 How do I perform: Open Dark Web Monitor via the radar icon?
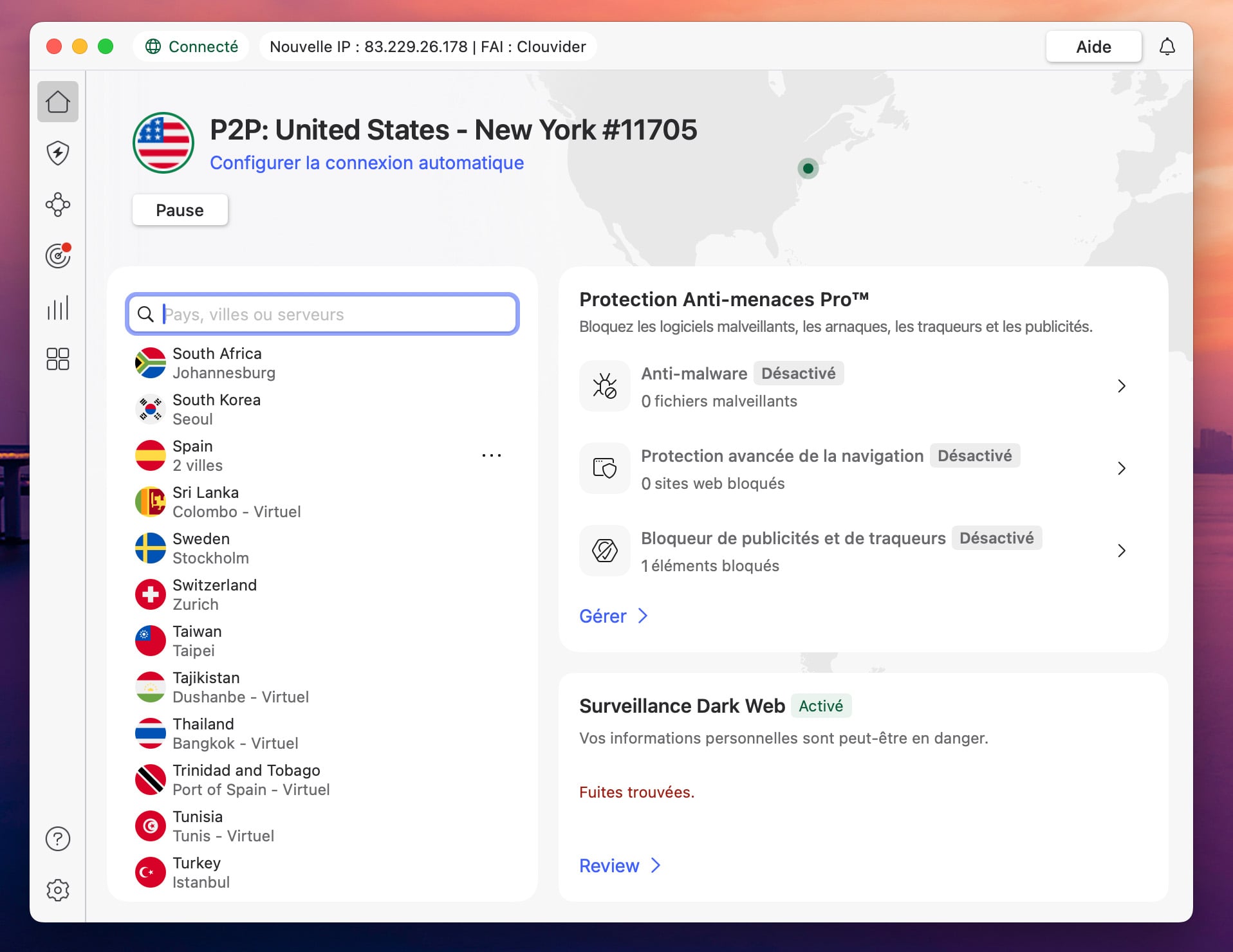58,256
